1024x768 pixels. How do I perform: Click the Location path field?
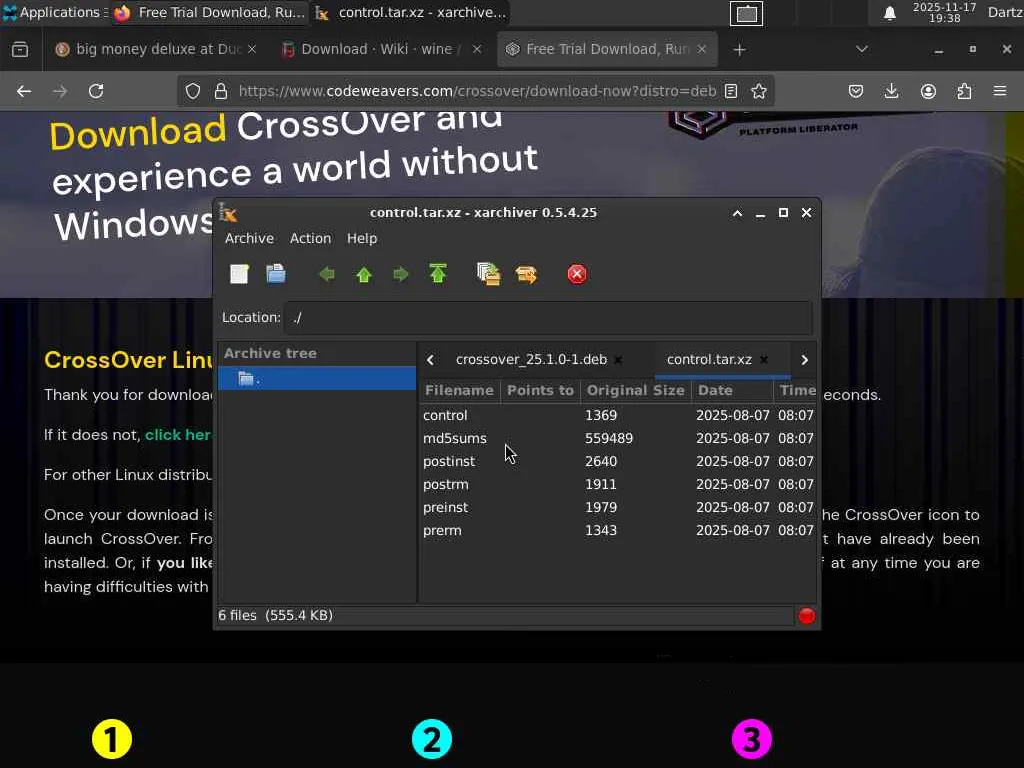pos(549,318)
